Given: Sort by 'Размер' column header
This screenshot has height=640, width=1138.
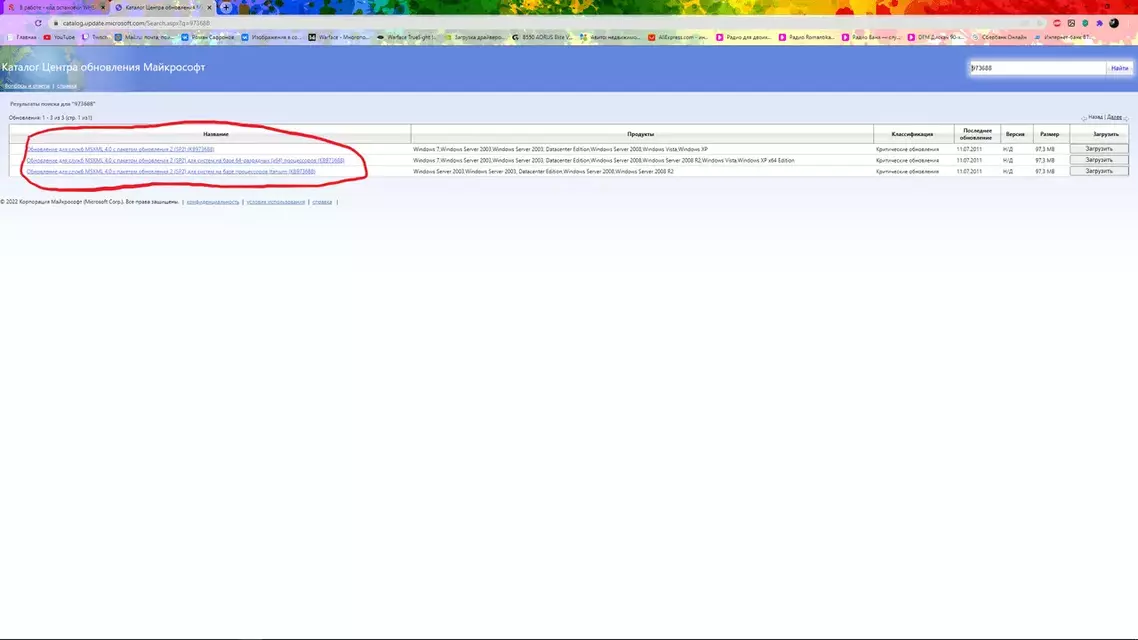Looking at the screenshot, I should (1049, 134).
